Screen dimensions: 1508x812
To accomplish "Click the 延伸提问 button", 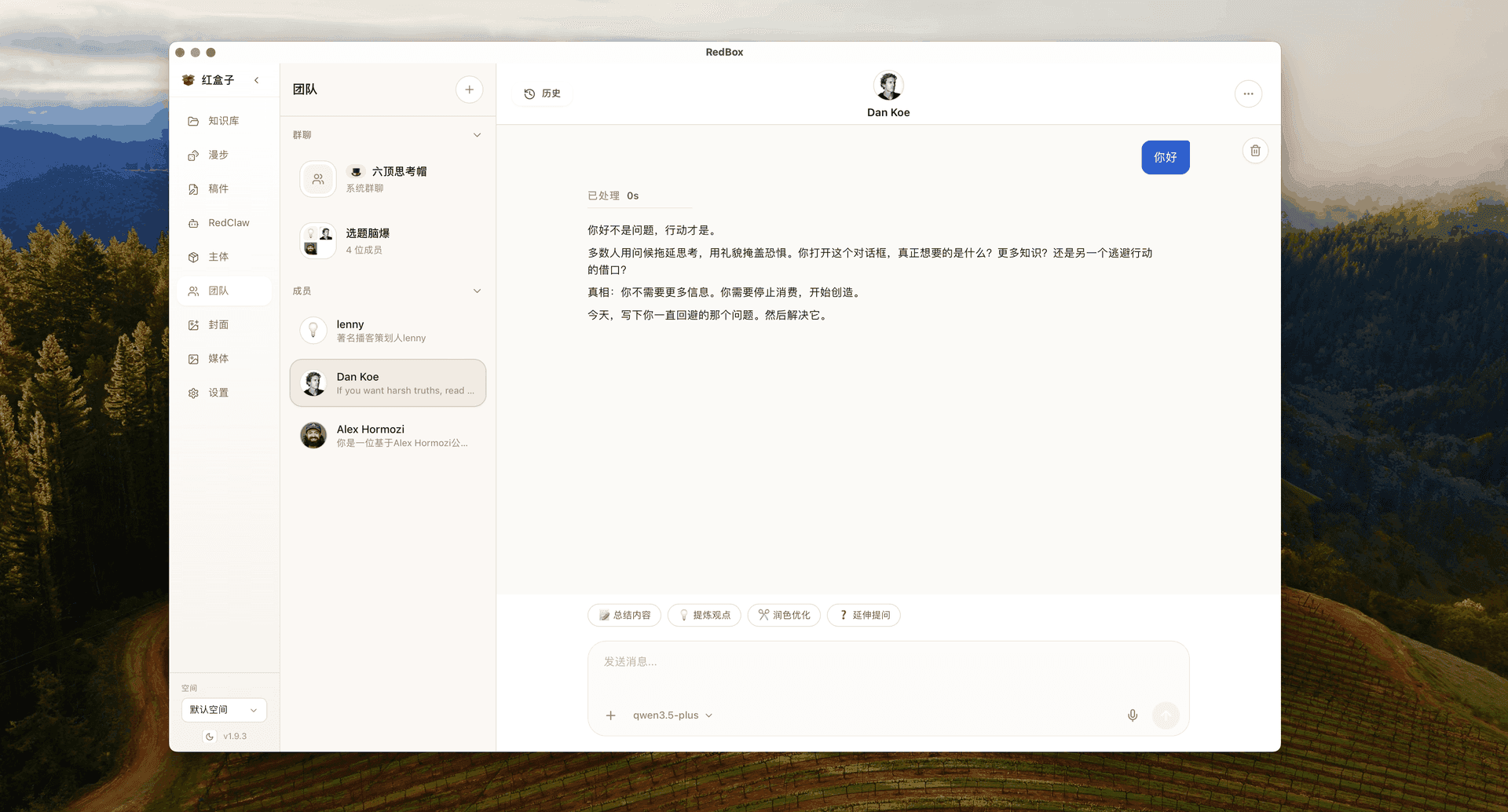I will pos(863,615).
